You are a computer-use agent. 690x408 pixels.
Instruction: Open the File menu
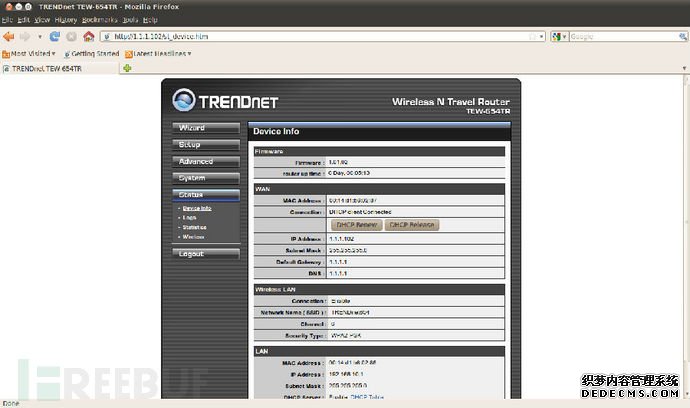click(x=7, y=20)
